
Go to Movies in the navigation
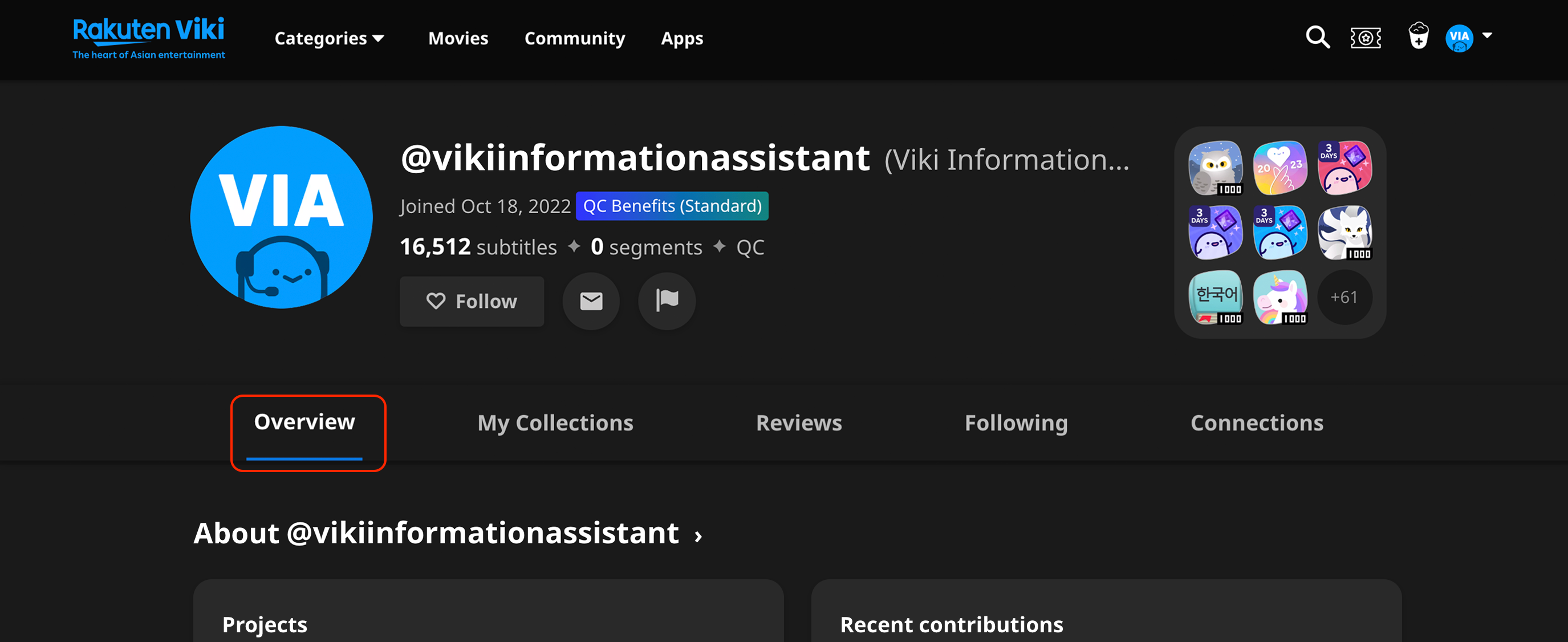click(x=458, y=38)
